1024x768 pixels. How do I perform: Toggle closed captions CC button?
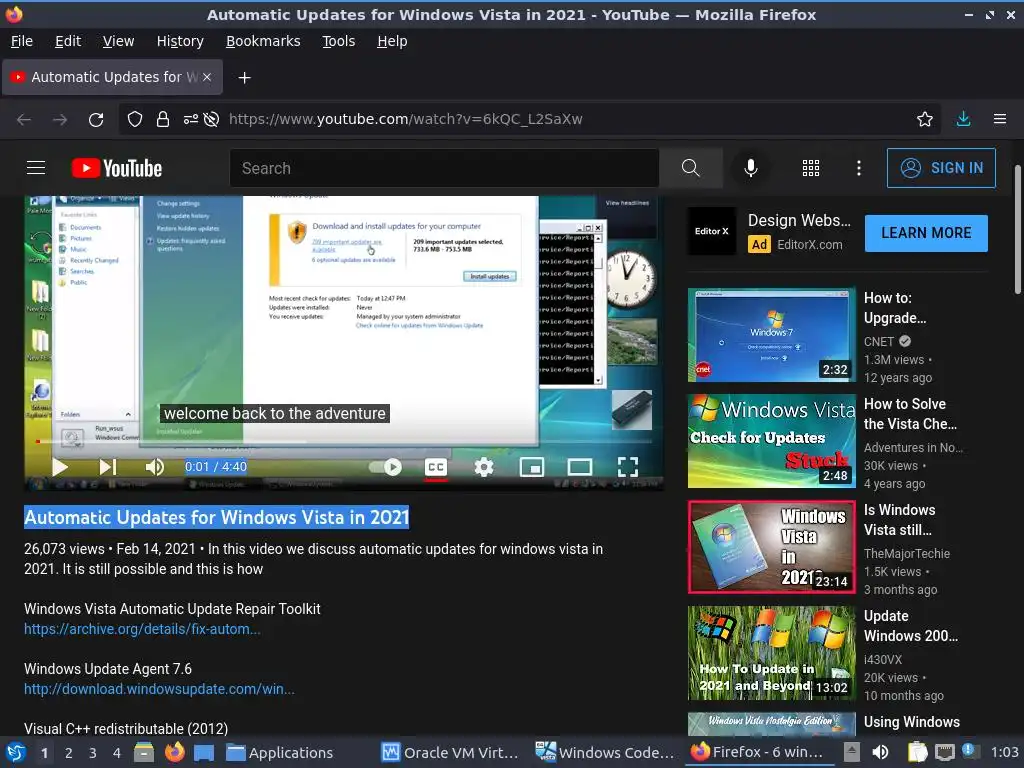[436, 467]
